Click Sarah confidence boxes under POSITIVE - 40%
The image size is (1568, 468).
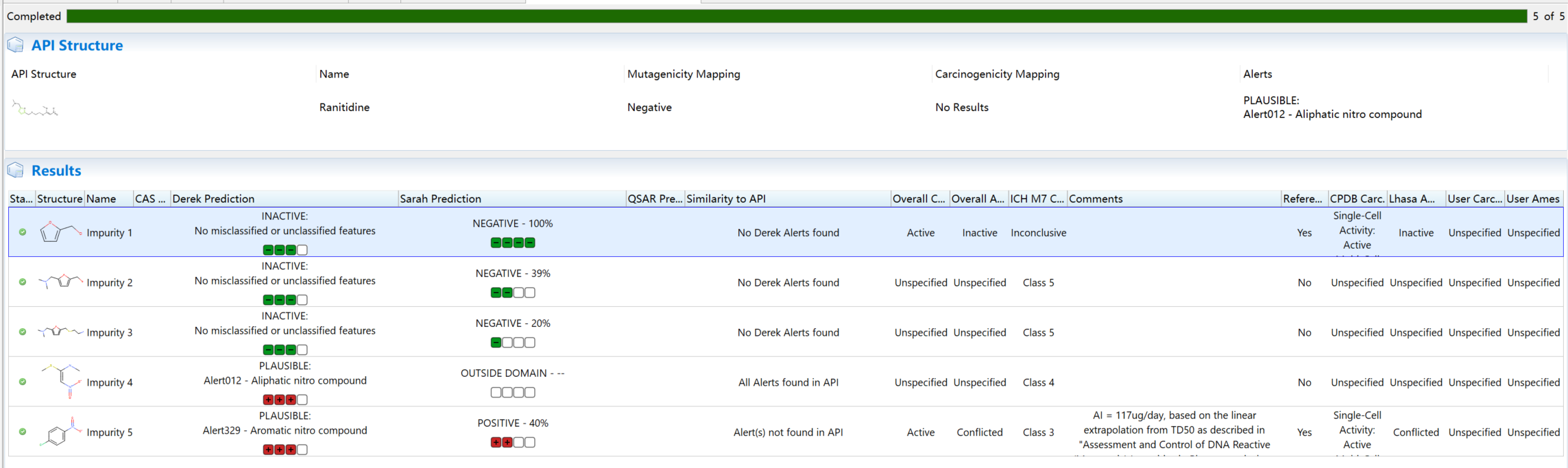point(513,443)
